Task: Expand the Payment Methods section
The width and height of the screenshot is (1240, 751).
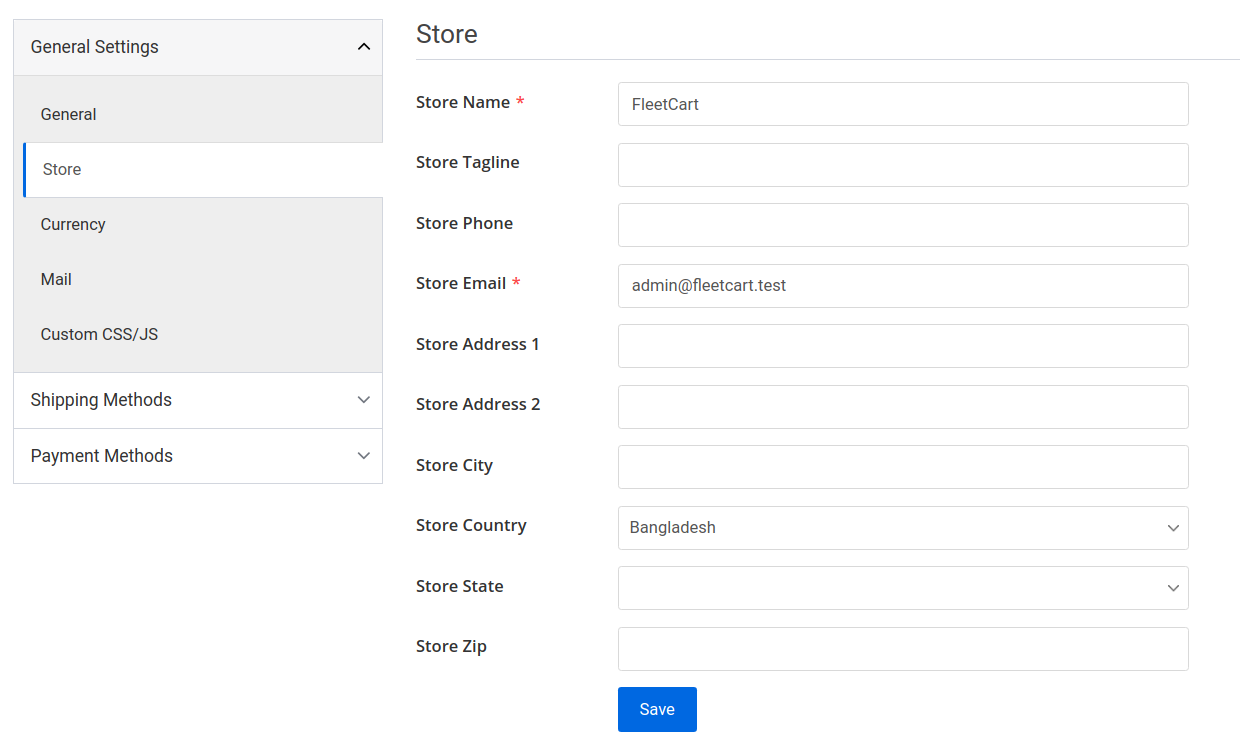Action: tap(197, 456)
